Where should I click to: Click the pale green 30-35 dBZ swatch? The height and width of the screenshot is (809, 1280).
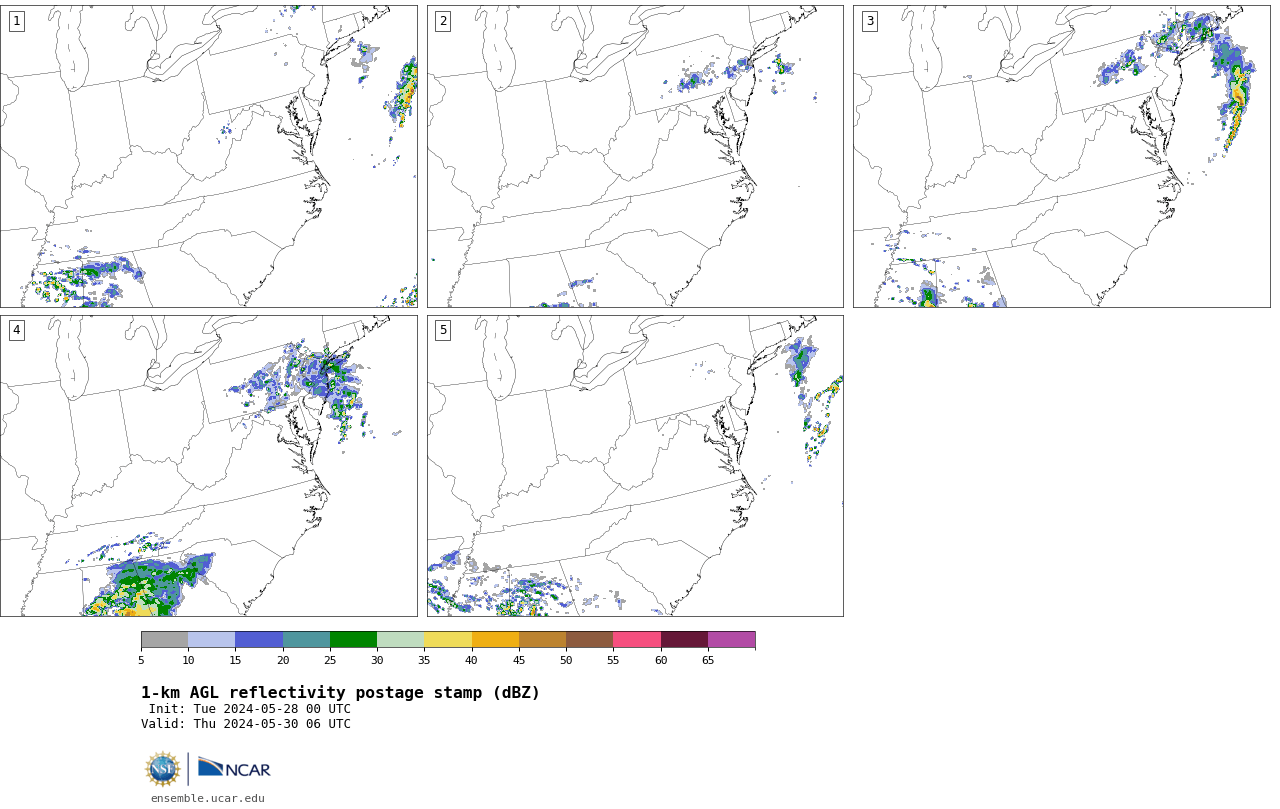401,640
